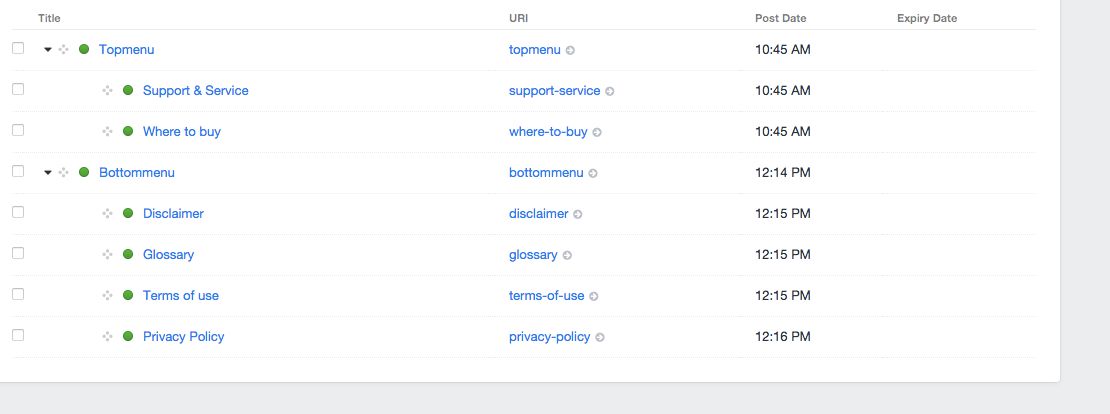Collapse the Bottommenu disclosure triangle
The width and height of the screenshot is (1110, 414).
[x=47, y=173]
